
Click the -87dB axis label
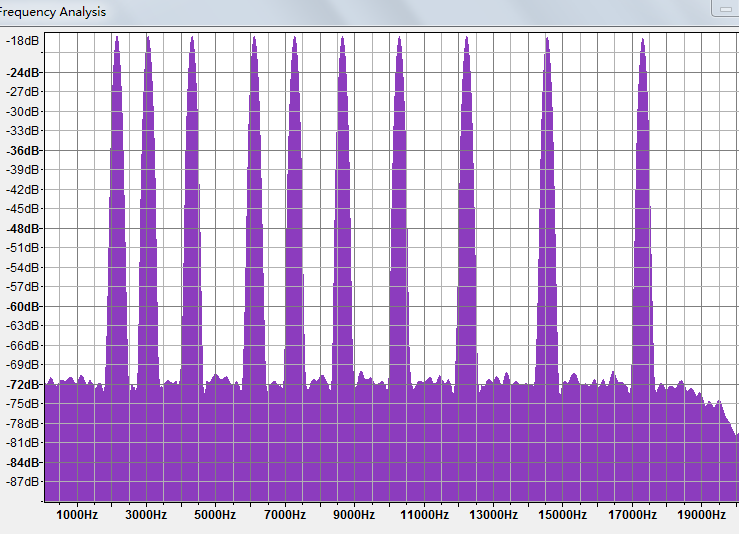click(22, 482)
